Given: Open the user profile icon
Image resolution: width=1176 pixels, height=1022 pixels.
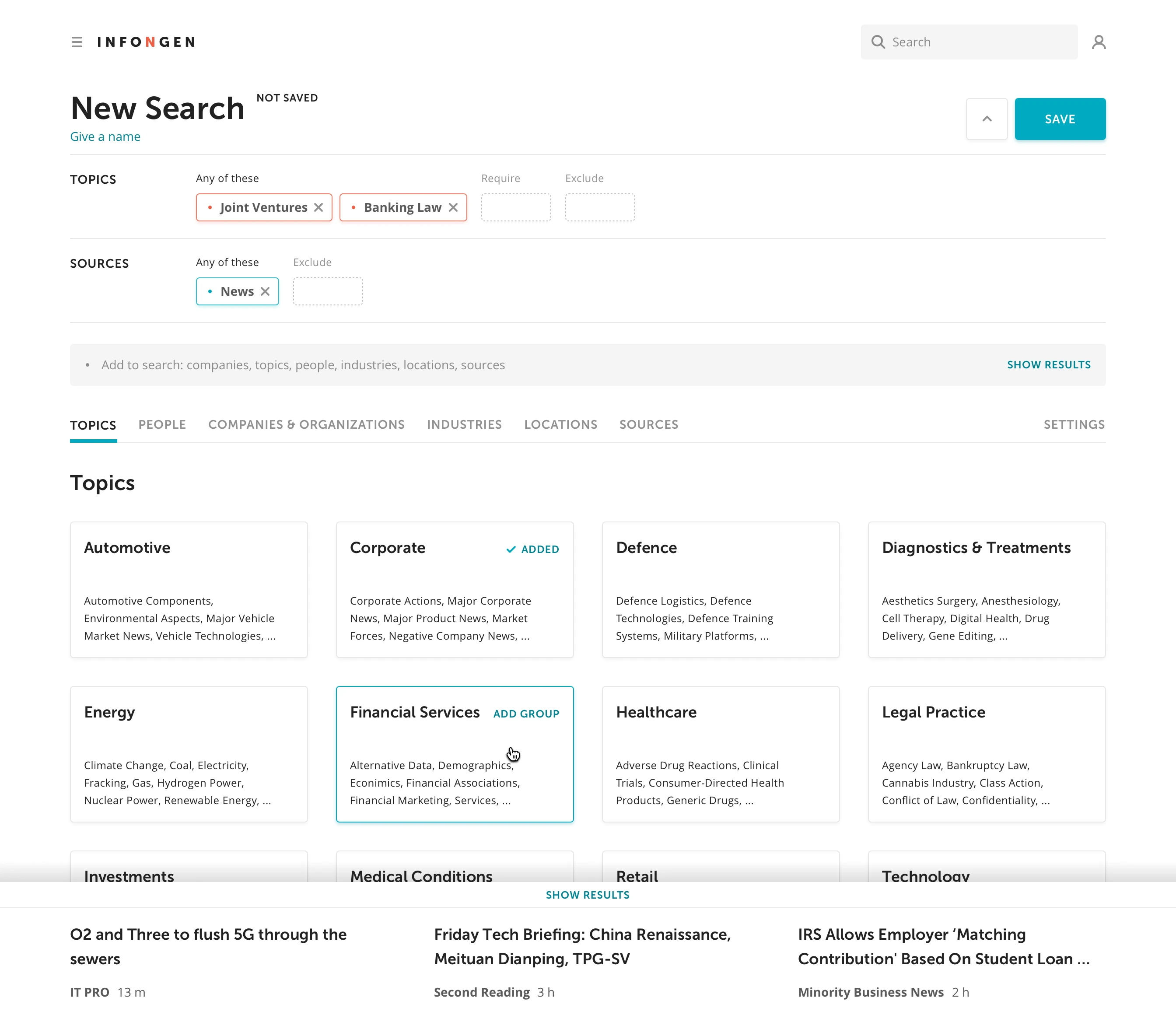Looking at the screenshot, I should pyautogui.click(x=1099, y=42).
